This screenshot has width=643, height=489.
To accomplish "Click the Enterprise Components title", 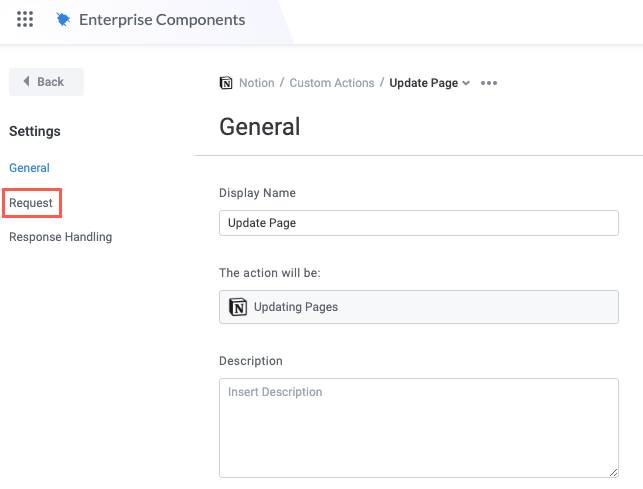I will coord(162,20).
